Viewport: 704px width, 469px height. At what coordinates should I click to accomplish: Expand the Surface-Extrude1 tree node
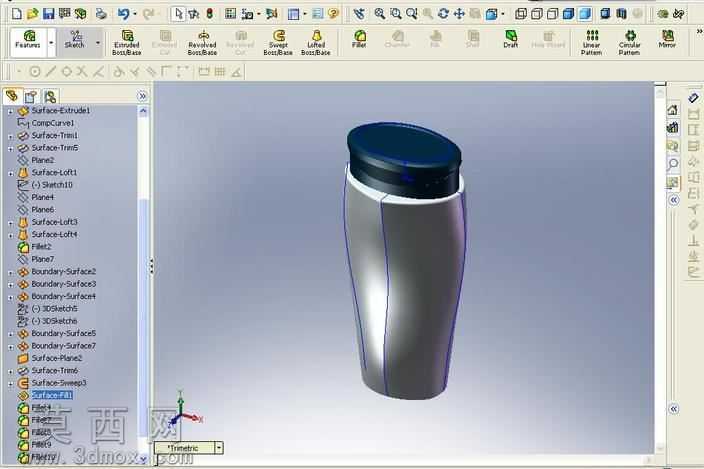pos(10,111)
